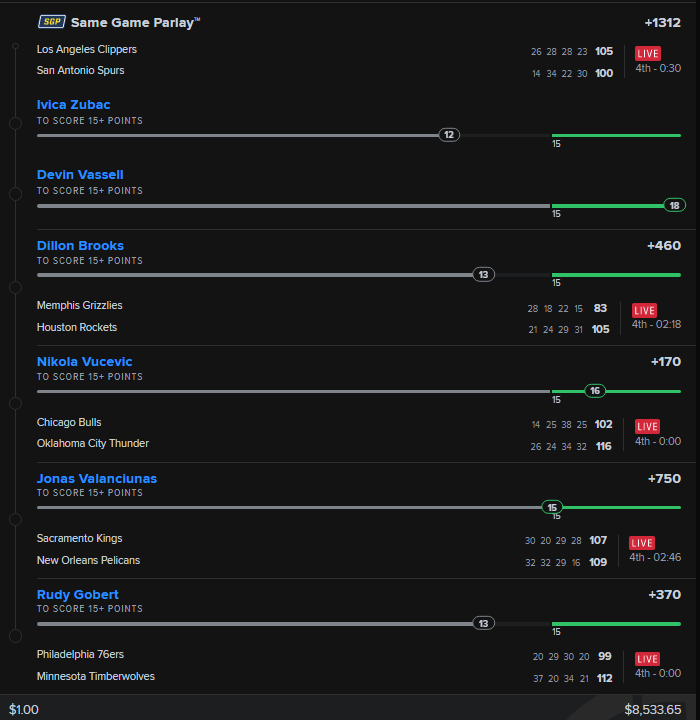Click the LIVE badge for Grizzlies vs Rockets
The image size is (700, 720).
pyautogui.click(x=644, y=310)
